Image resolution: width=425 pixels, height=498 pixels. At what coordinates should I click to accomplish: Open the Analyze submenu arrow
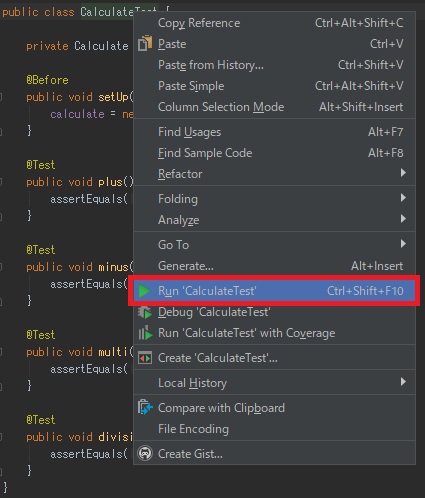(x=403, y=219)
